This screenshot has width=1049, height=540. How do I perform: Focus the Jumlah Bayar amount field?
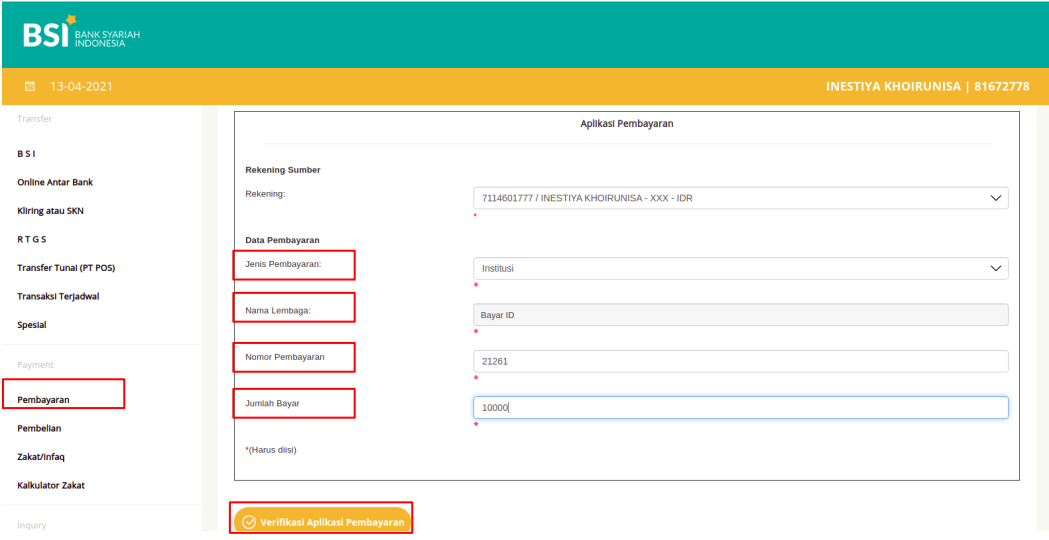[739, 408]
